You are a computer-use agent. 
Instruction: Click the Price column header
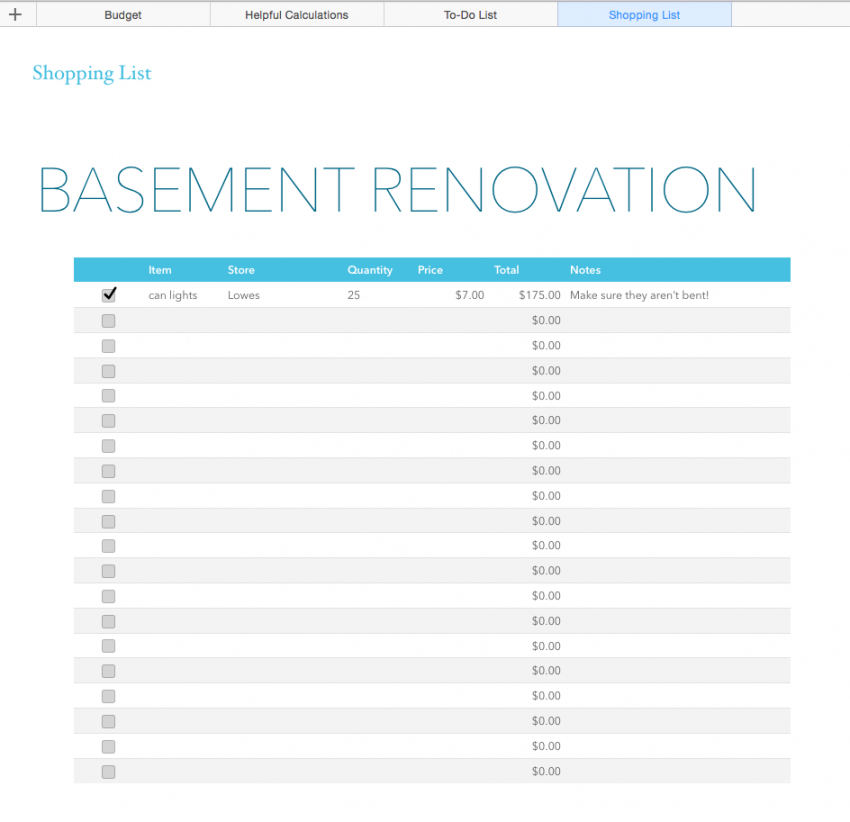tap(430, 270)
